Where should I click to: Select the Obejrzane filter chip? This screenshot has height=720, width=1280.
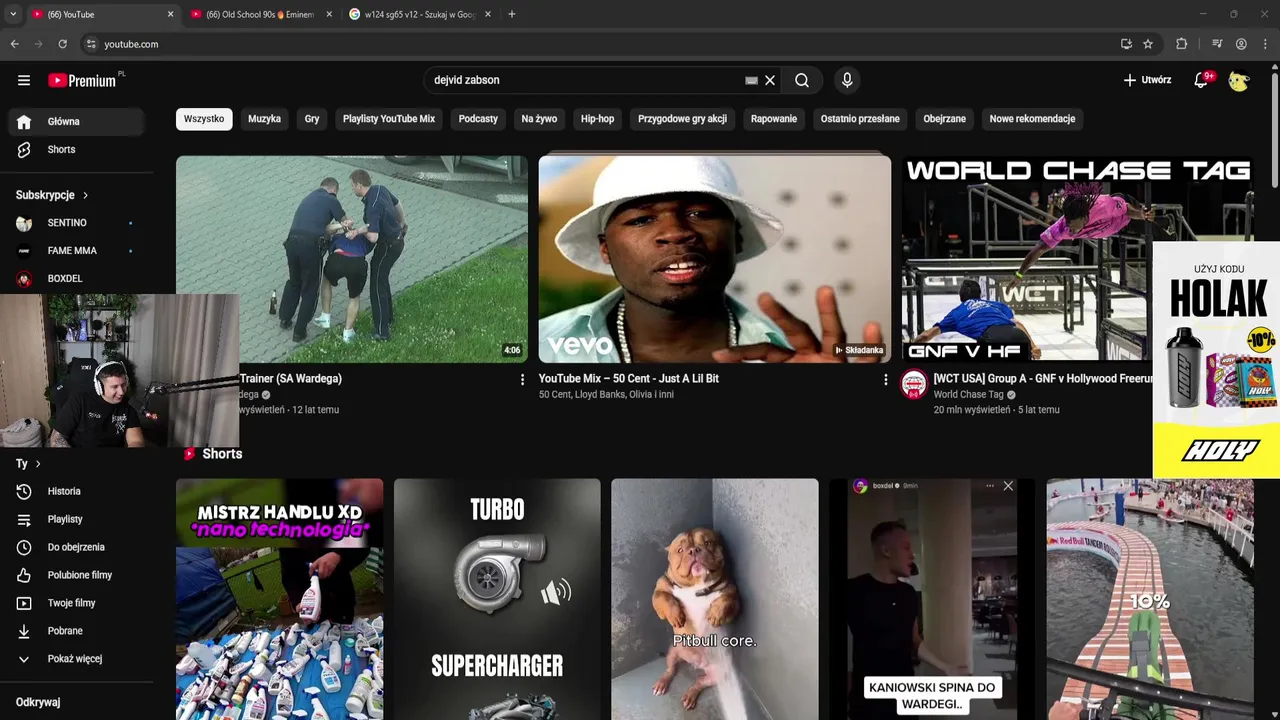point(945,119)
